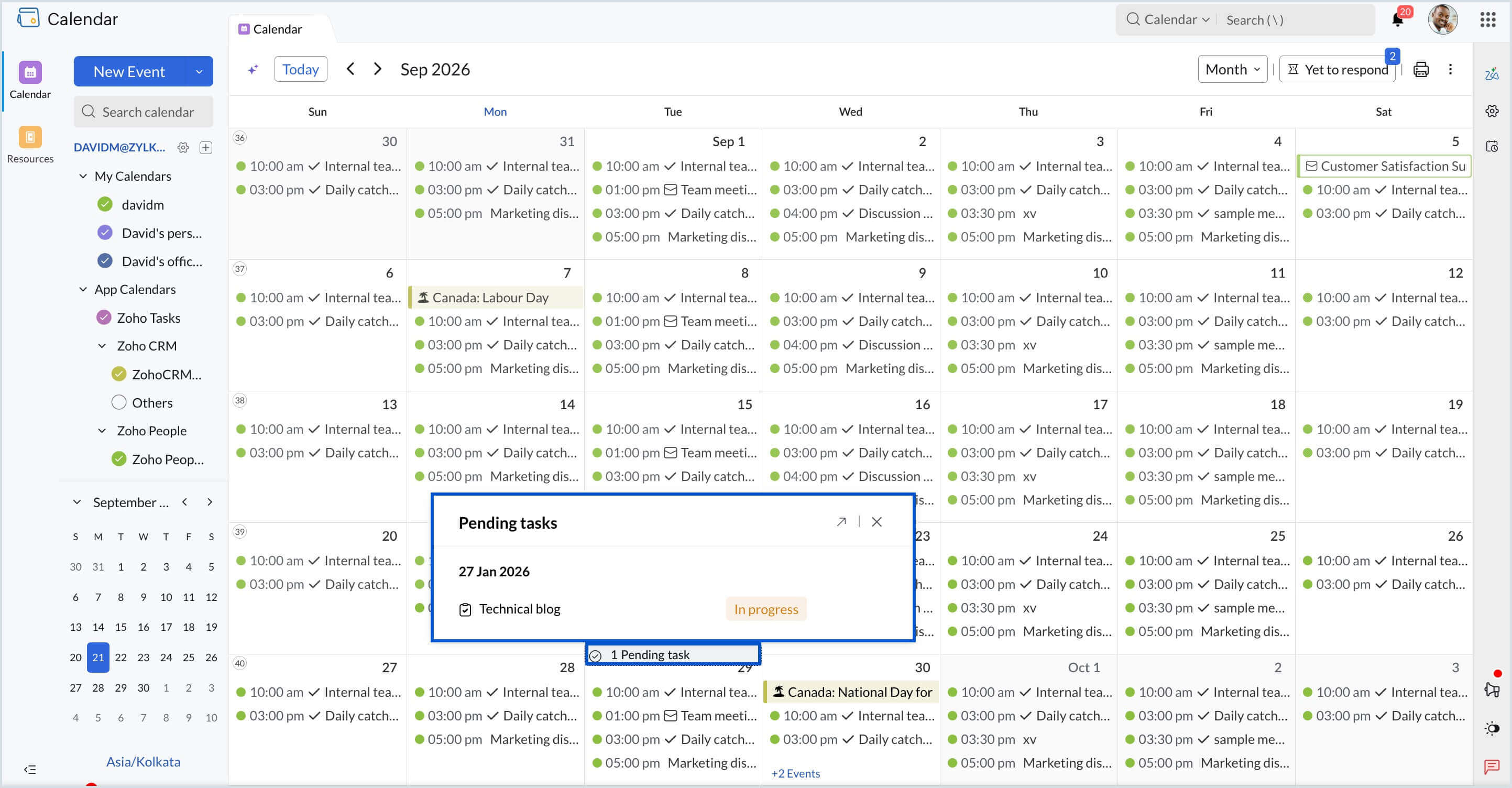Screen dimensions: 1512x788
Task: Open the New Event dropdown arrow
Action: [199, 72]
